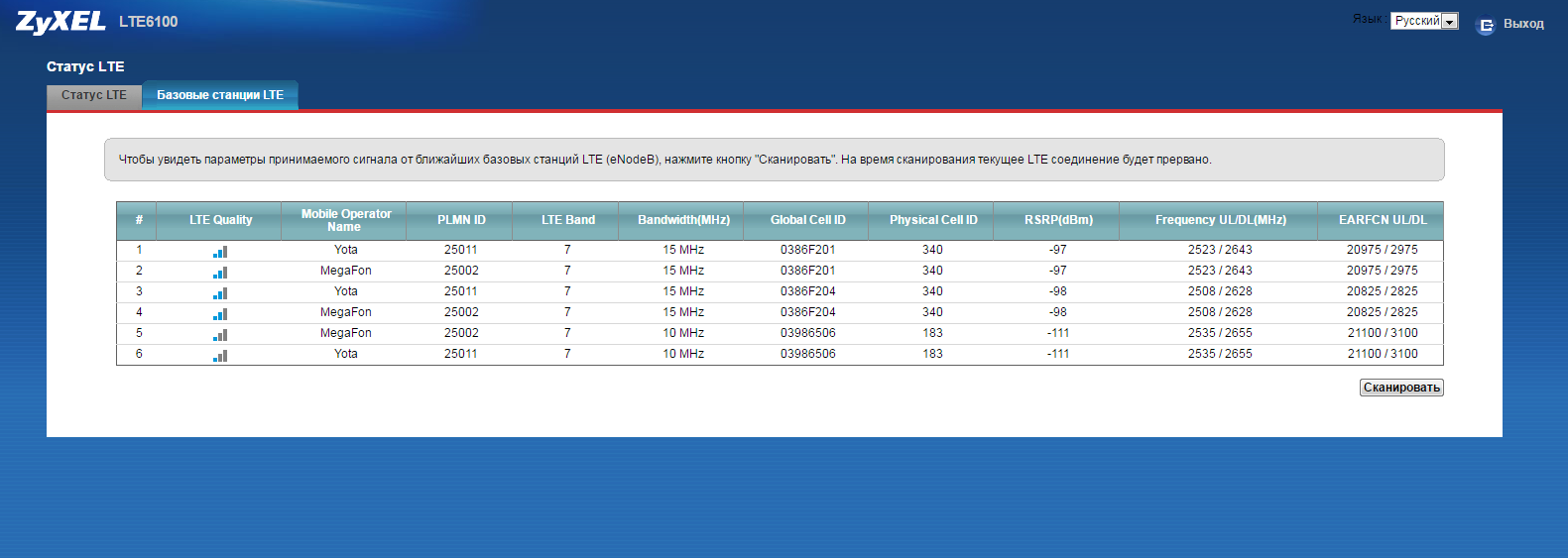
Task: Click Global Cell ID 0386F204 in row 3
Action: 807,291
